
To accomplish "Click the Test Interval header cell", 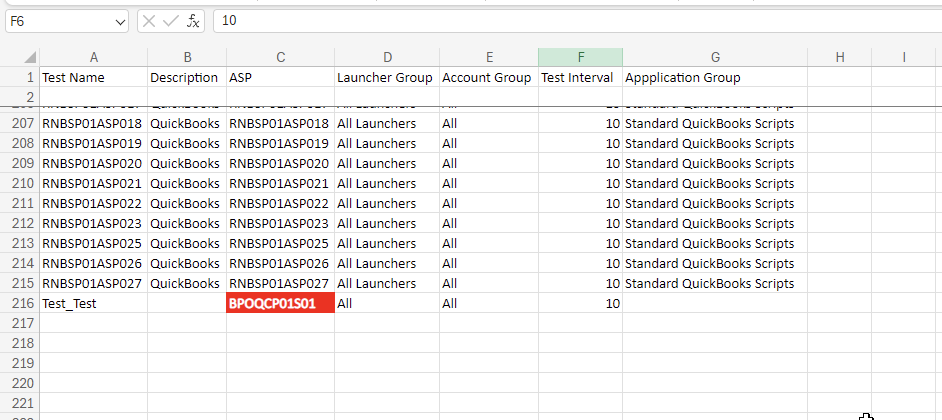I will click(x=580, y=78).
